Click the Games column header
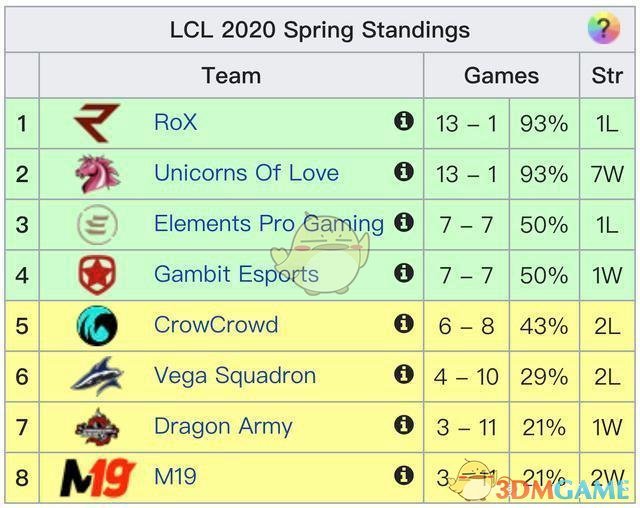Image resolution: width=640 pixels, height=508 pixels. [501, 76]
